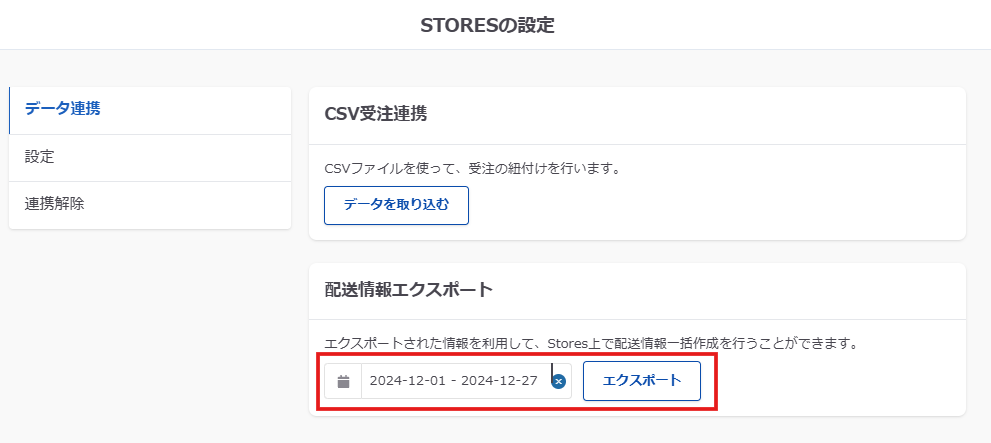Clear the date range with the x icon
Viewport: 991px width, 443px height.
(559, 381)
